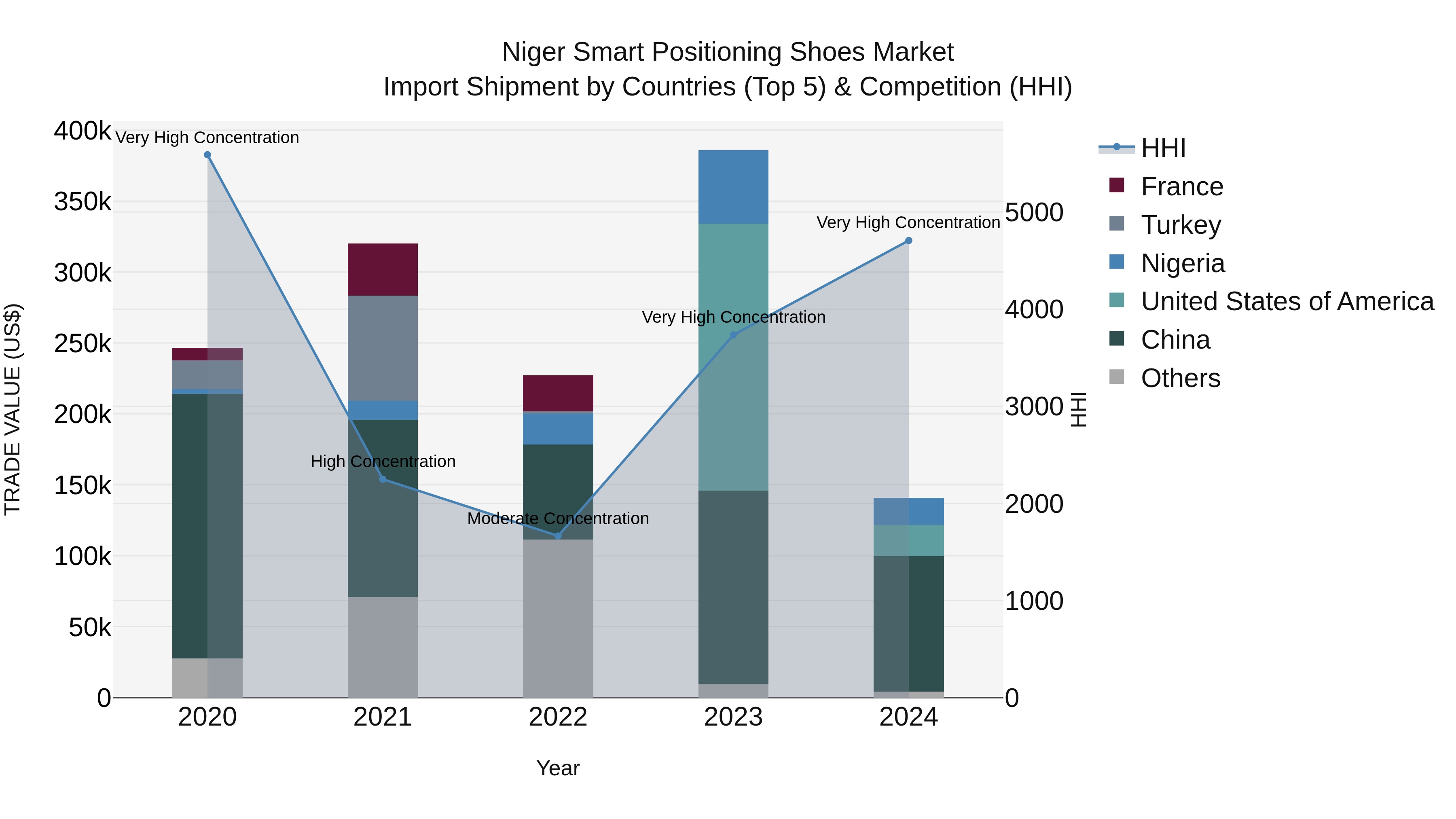Click the France maroon legend swatch
This screenshot has width=1456, height=819.
(x=1117, y=185)
